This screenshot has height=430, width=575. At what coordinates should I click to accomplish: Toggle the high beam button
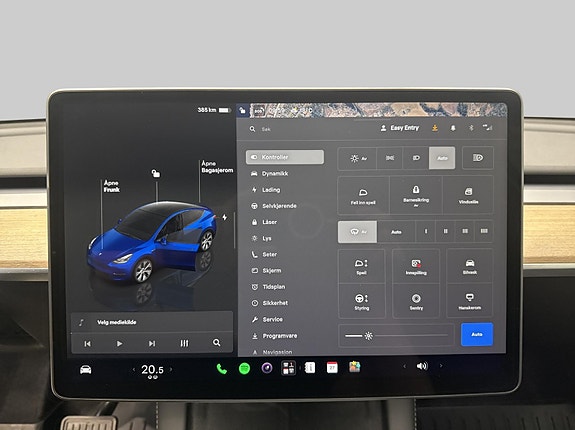coord(478,158)
